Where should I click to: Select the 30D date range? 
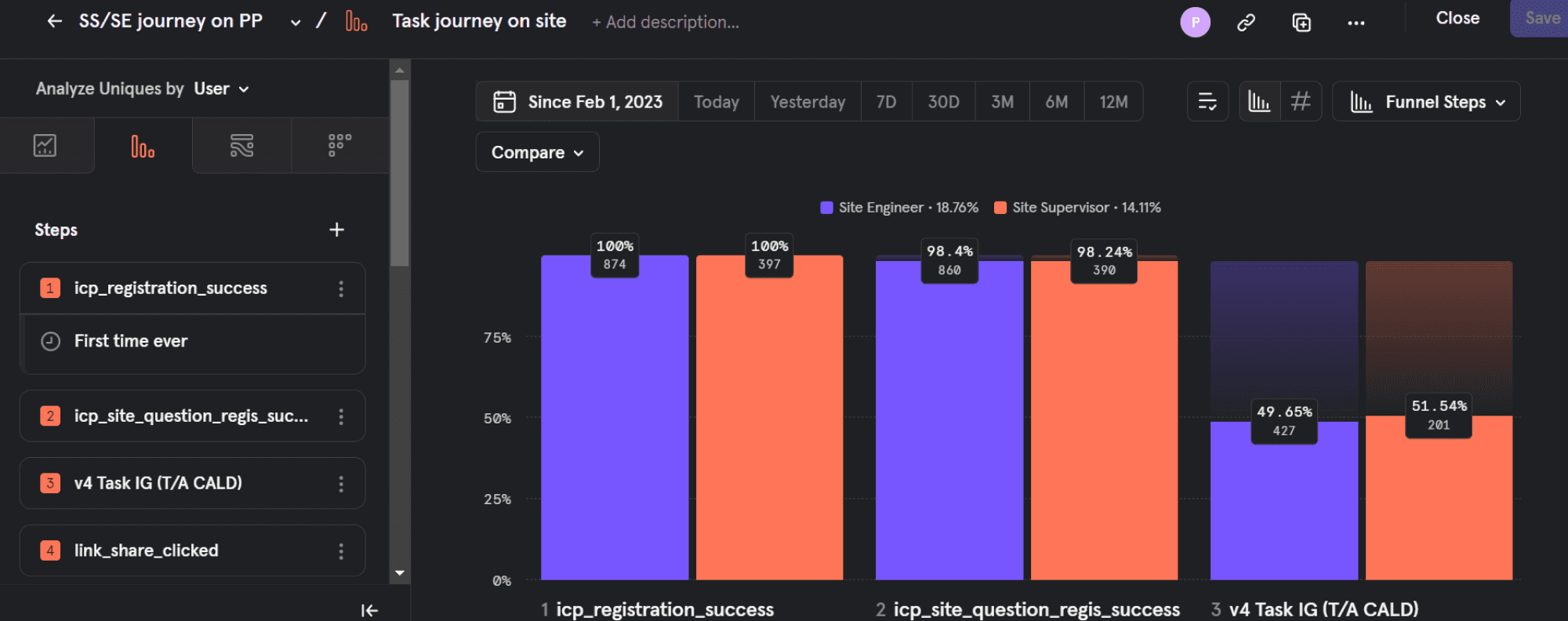click(943, 102)
